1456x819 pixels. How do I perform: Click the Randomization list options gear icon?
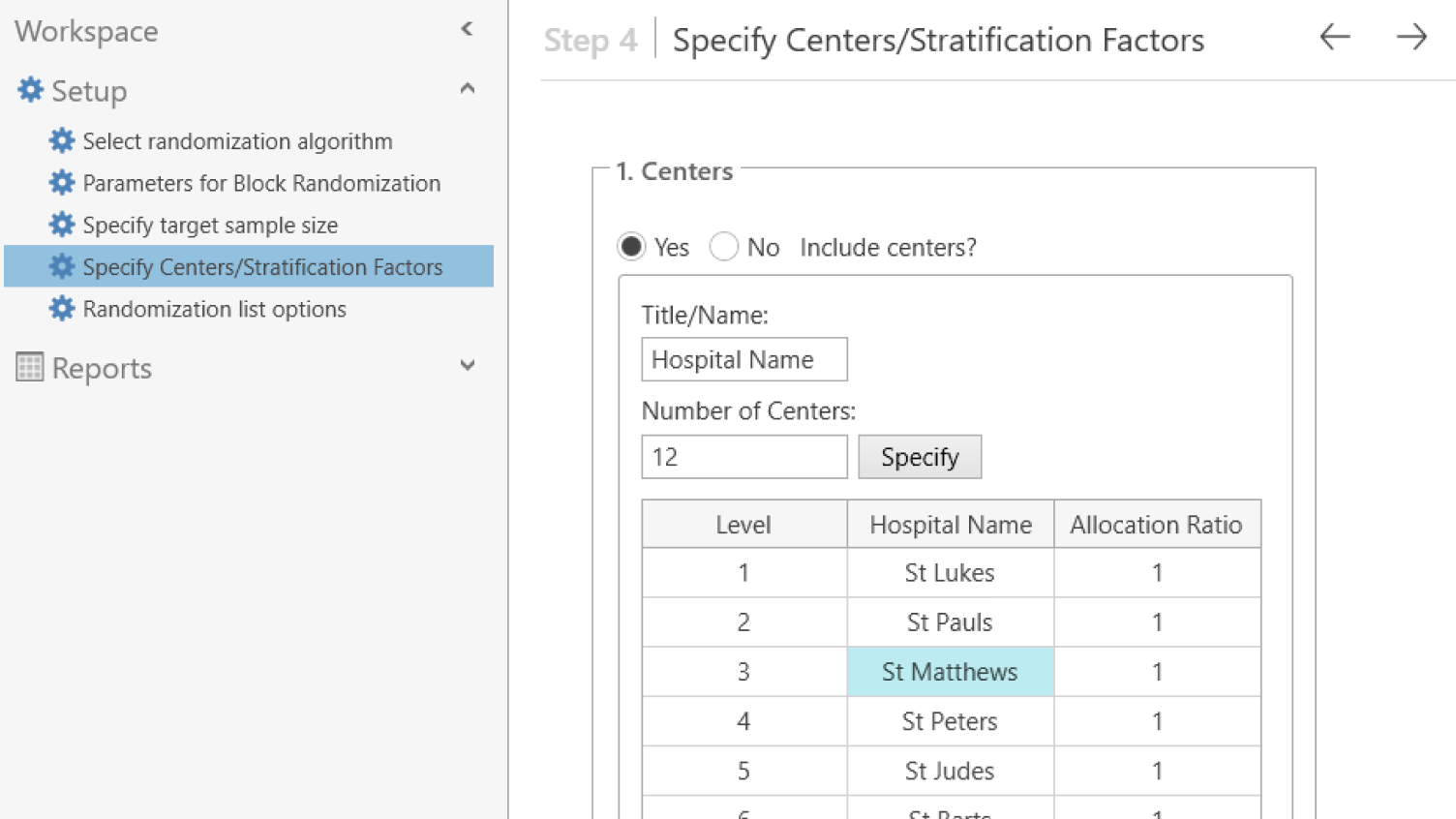[x=61, y=309]
